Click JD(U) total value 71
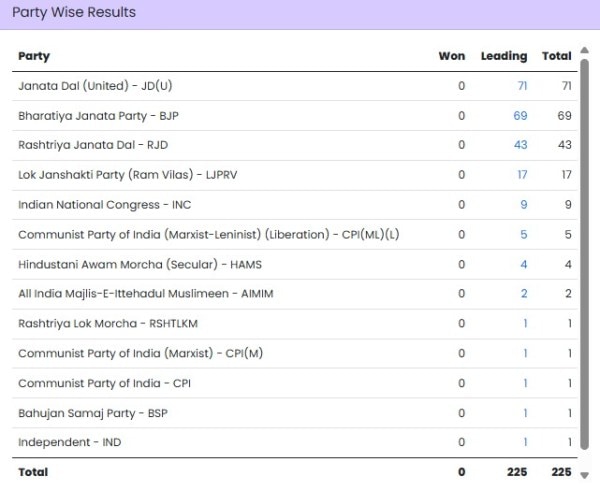The width and height of the screenshot is (600, 491). click(x=567, y=86)
